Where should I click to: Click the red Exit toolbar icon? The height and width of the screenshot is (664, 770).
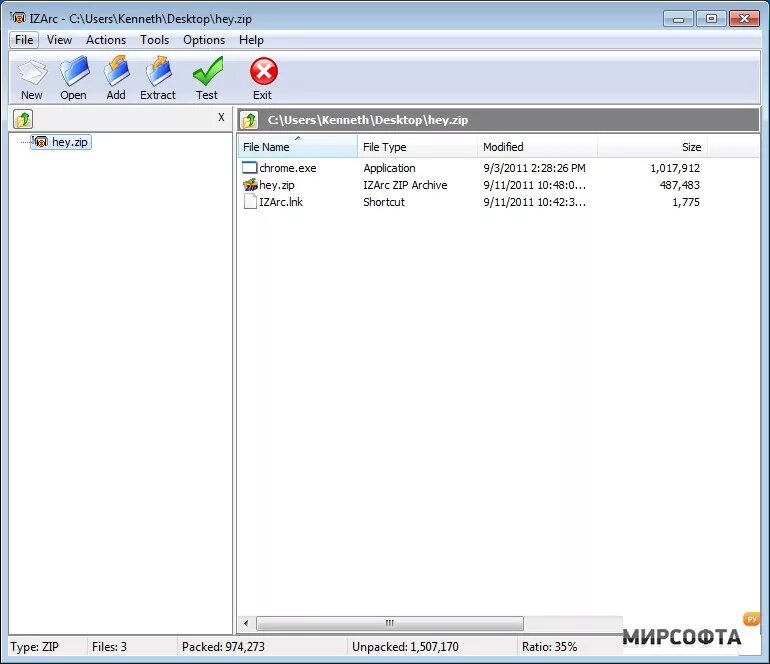264,72
